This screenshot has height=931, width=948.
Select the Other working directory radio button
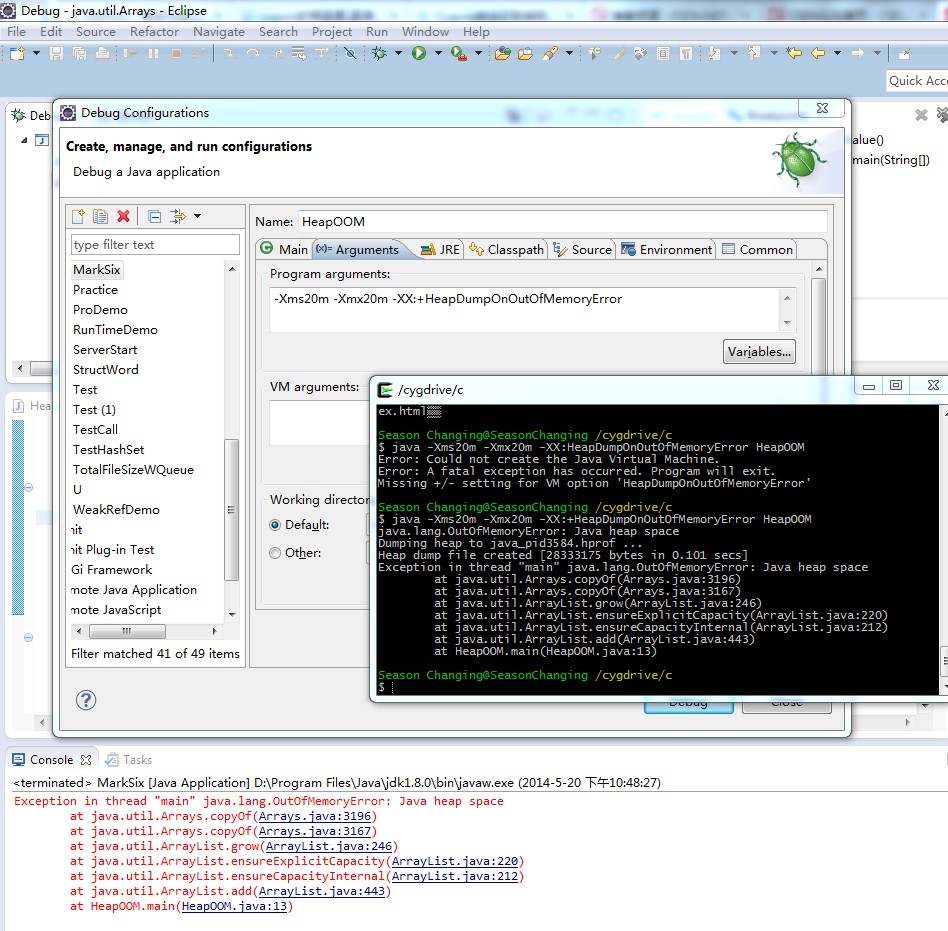[x=275, y=553]
